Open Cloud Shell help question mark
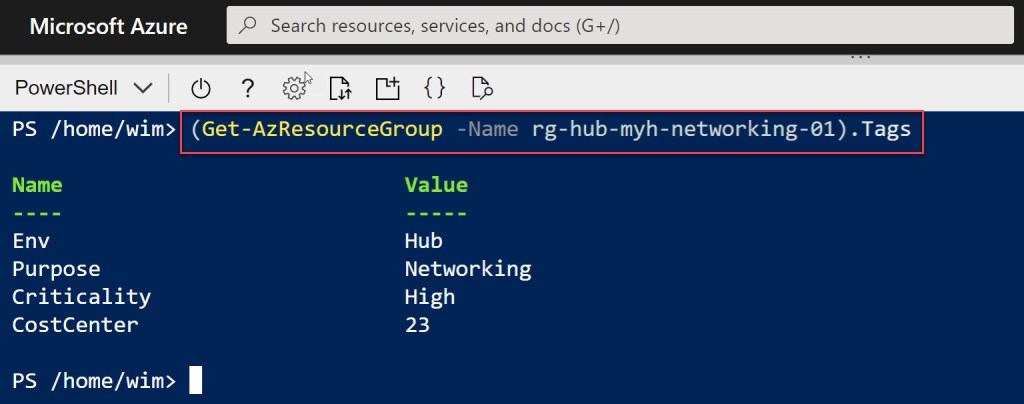This screenshot has height=404, width=1024. 247,88
